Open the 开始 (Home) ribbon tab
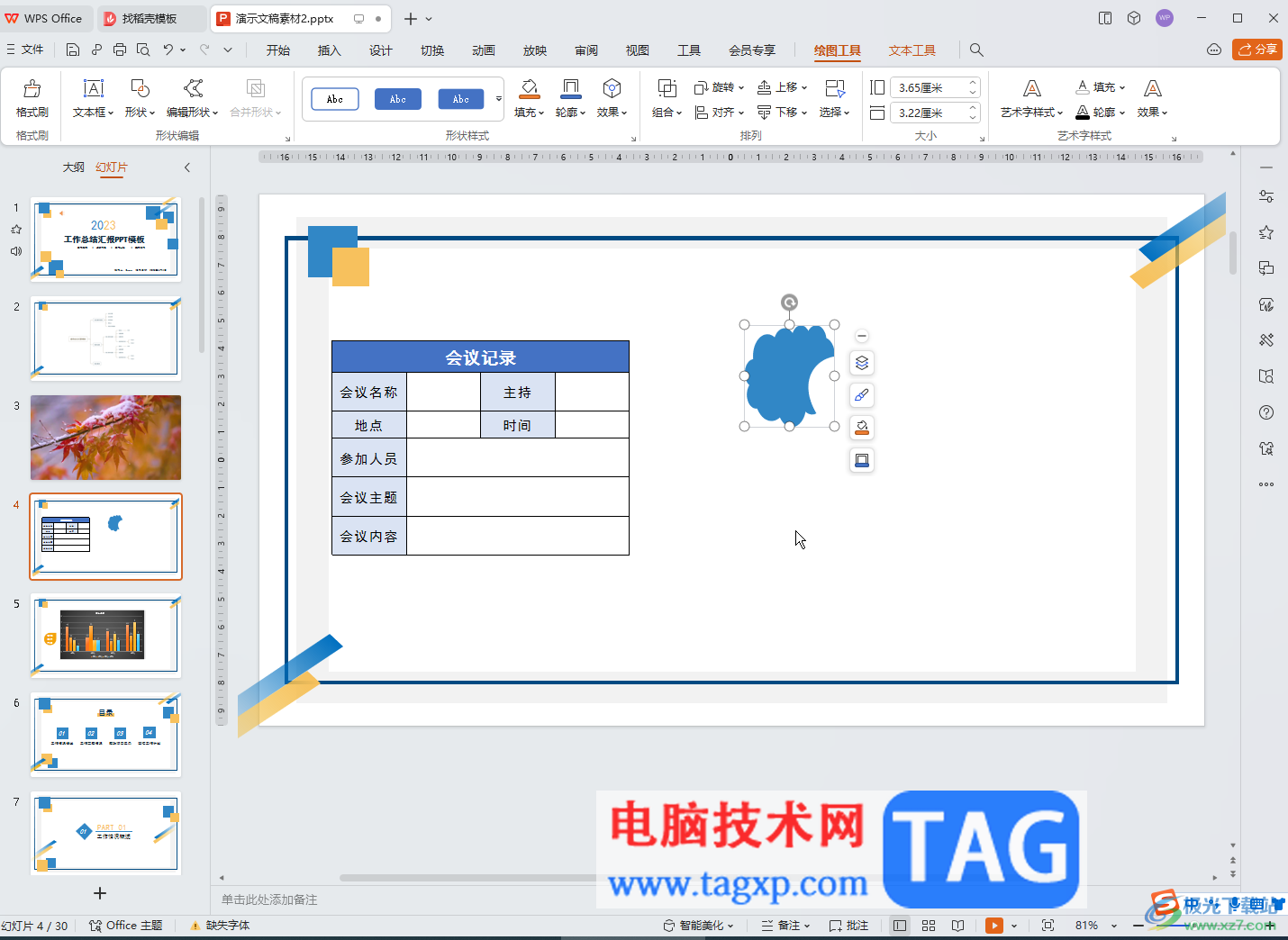 pyautogui.click(x=278, y=50)
